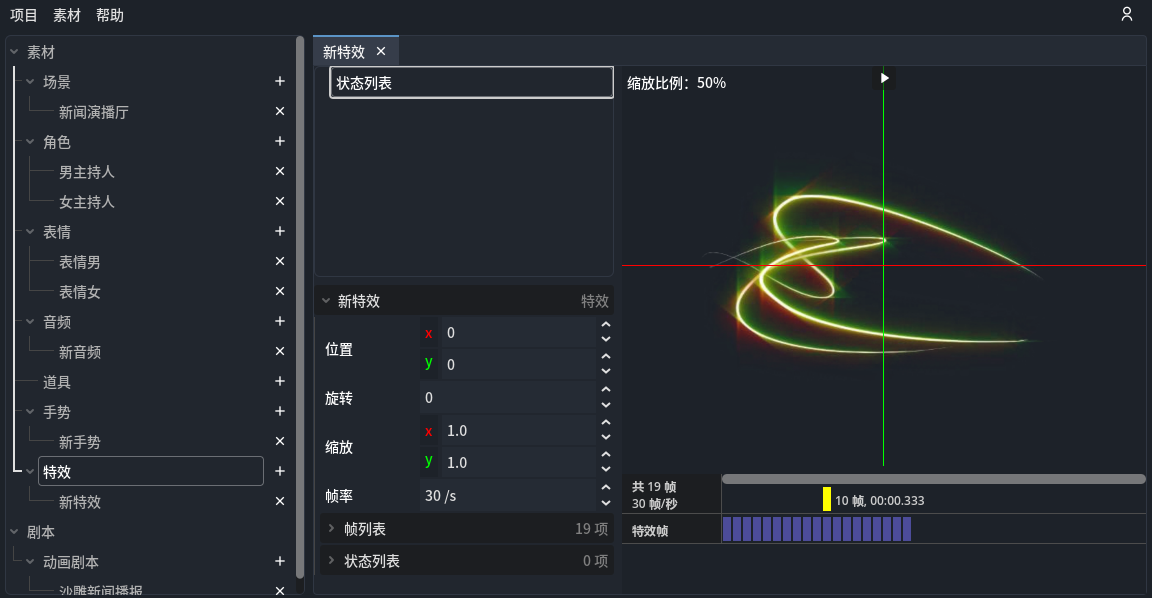Collapse the 素材 tree
Screen dimensions: 1152x598
12,51
